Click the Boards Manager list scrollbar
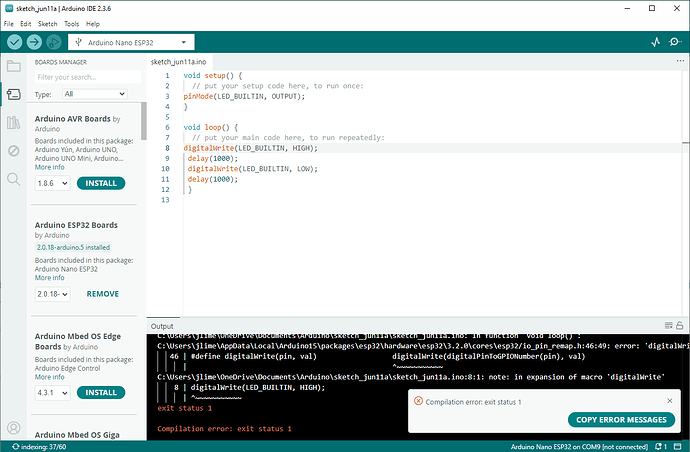The image size is (690, 452). point(144,121)
